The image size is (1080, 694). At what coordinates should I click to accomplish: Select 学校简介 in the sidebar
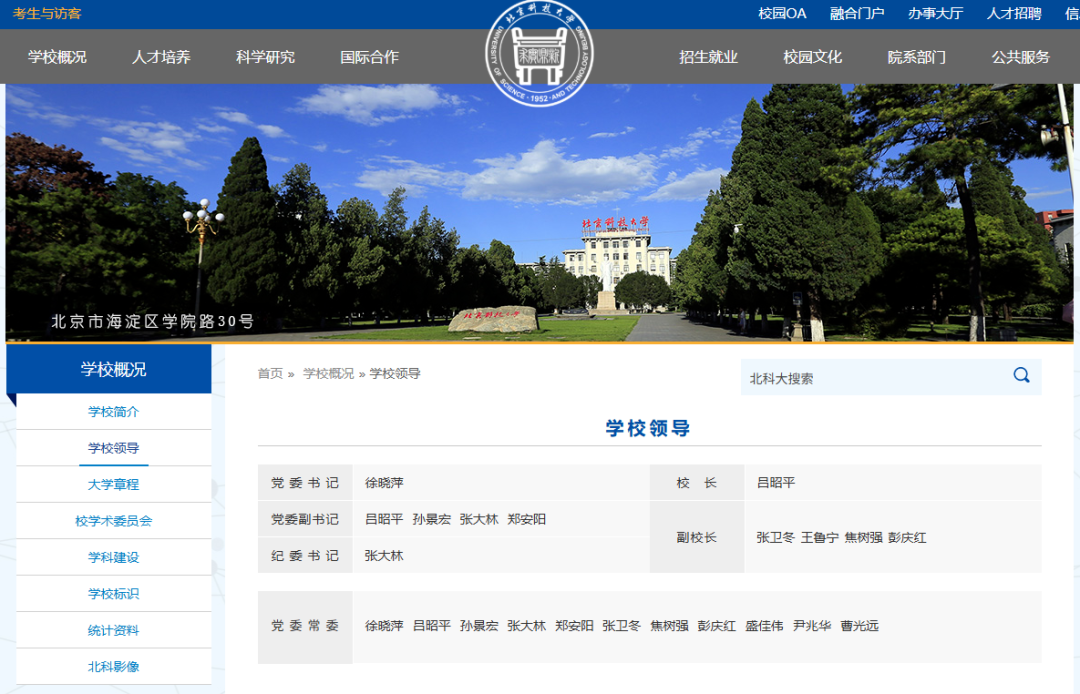coord(113,411)
